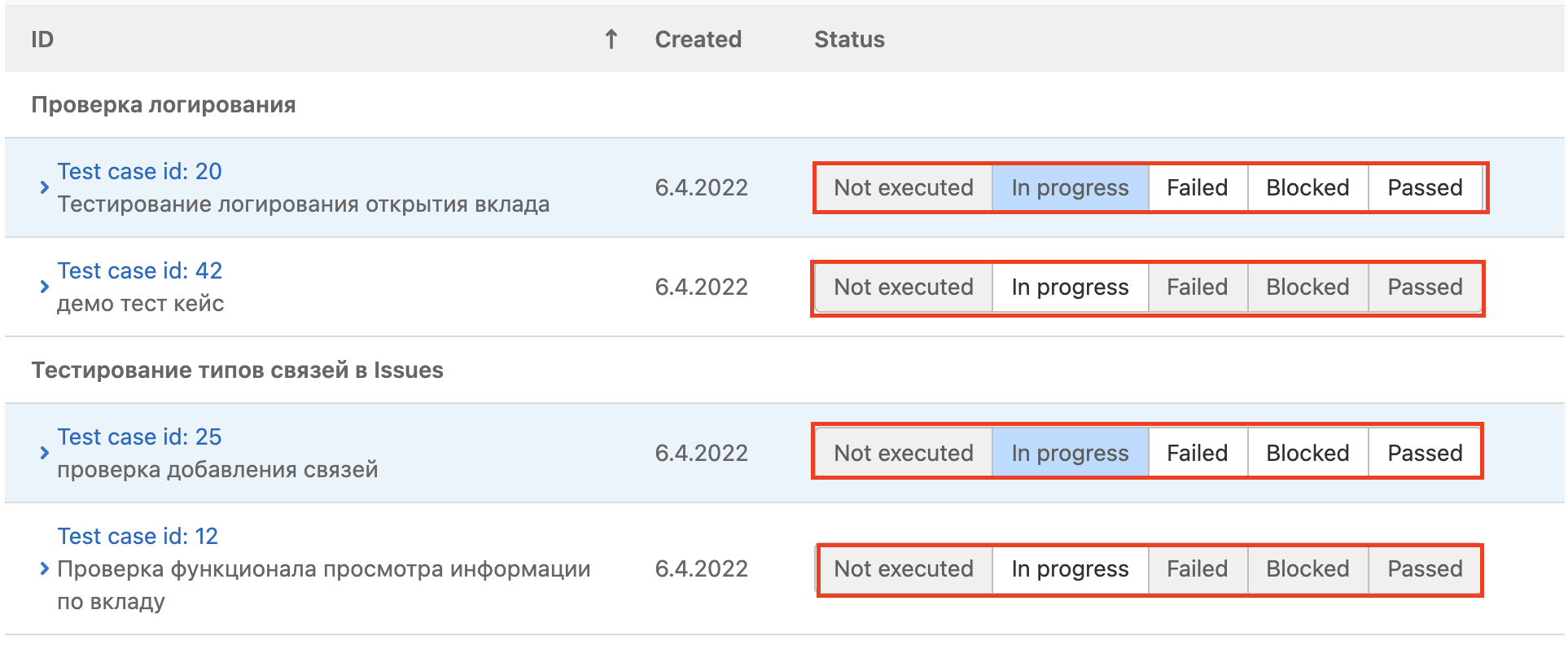The width and height of the screenshot is (1568, 645).
Task: Expand Test case id: 12 row chevron
Action: [x=45, y=568]
